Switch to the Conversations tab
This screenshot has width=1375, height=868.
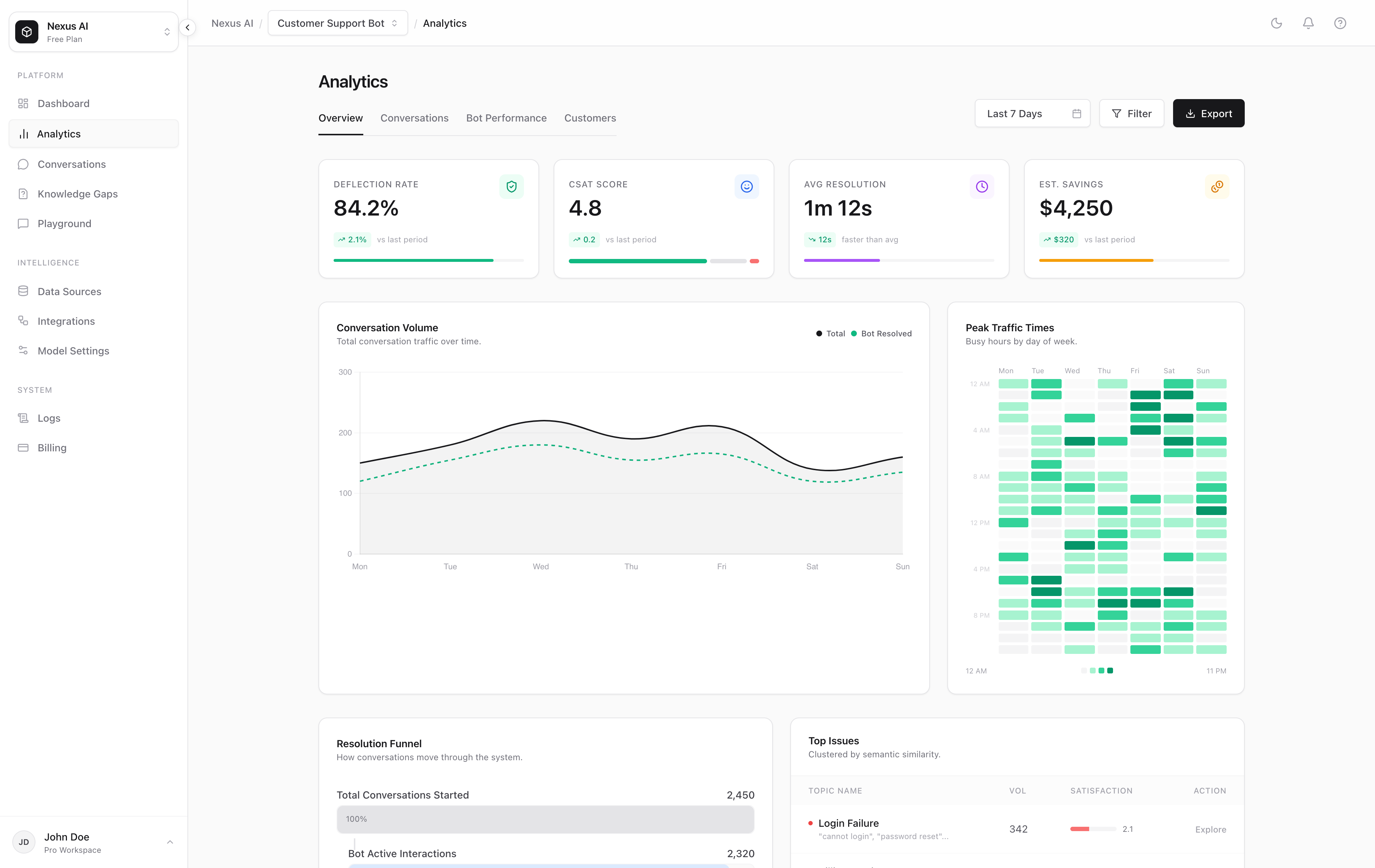(x=415, y=118)
